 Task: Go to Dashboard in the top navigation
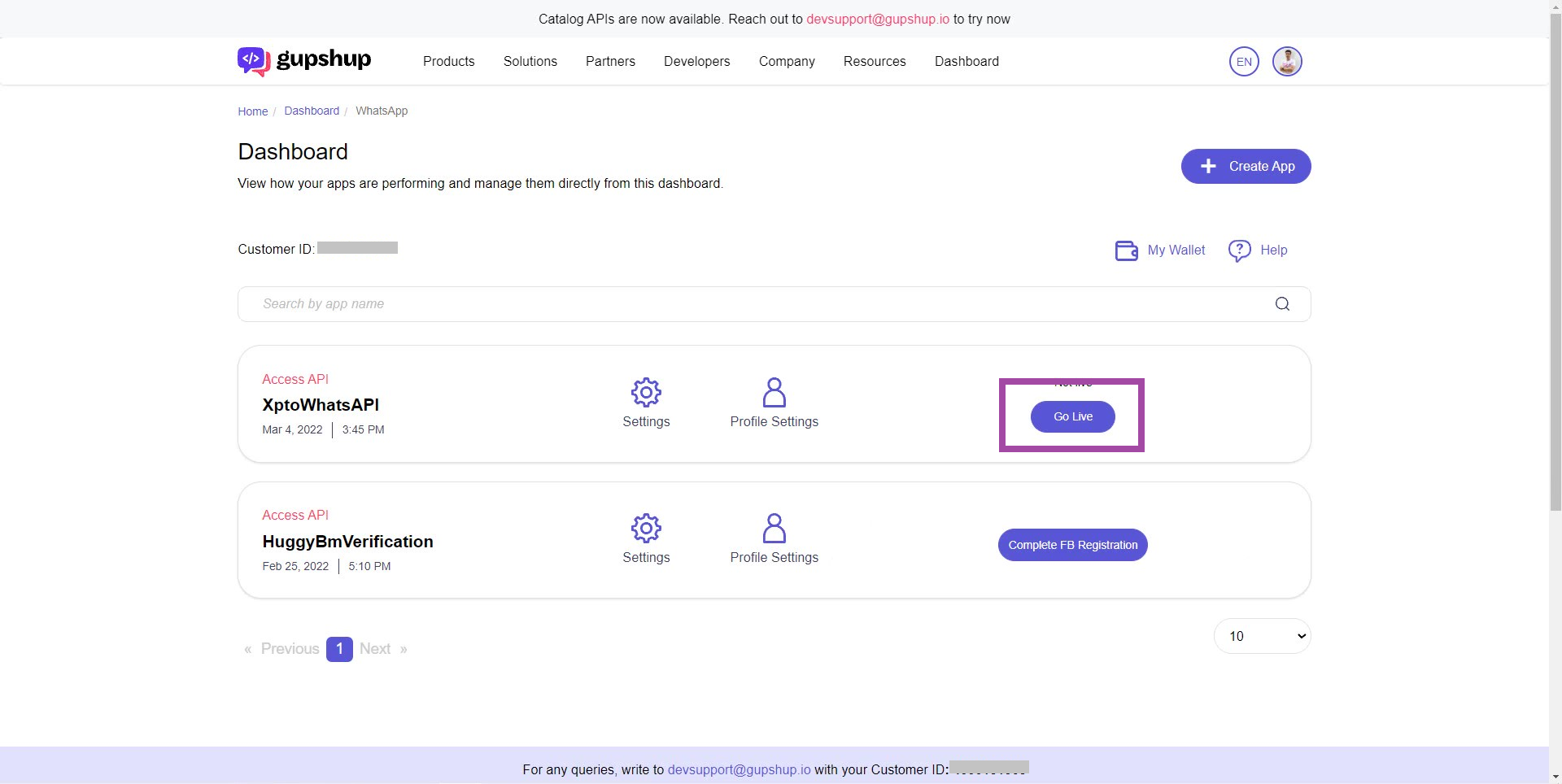coord(966,61)
